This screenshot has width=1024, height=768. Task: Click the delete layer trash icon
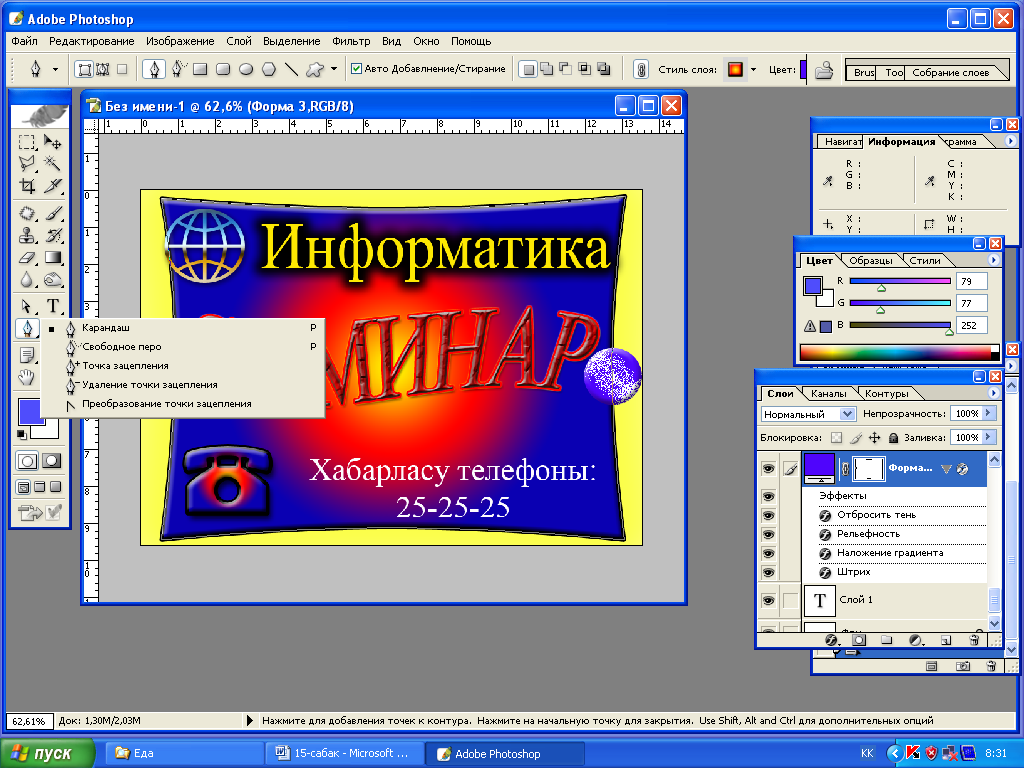(974, 640)
